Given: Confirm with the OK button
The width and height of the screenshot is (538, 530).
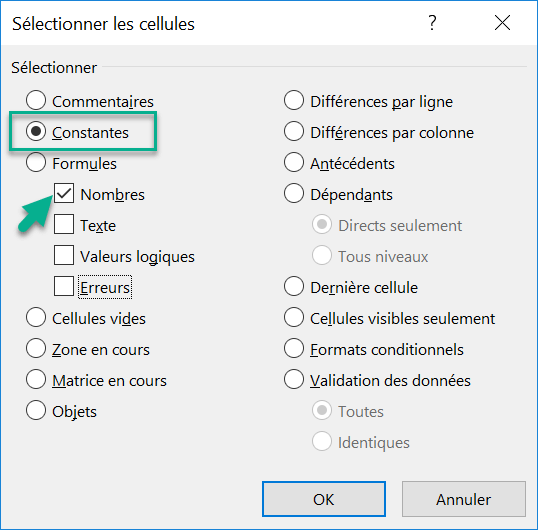Looking at the screenshot, I should (x=324, y=499).
